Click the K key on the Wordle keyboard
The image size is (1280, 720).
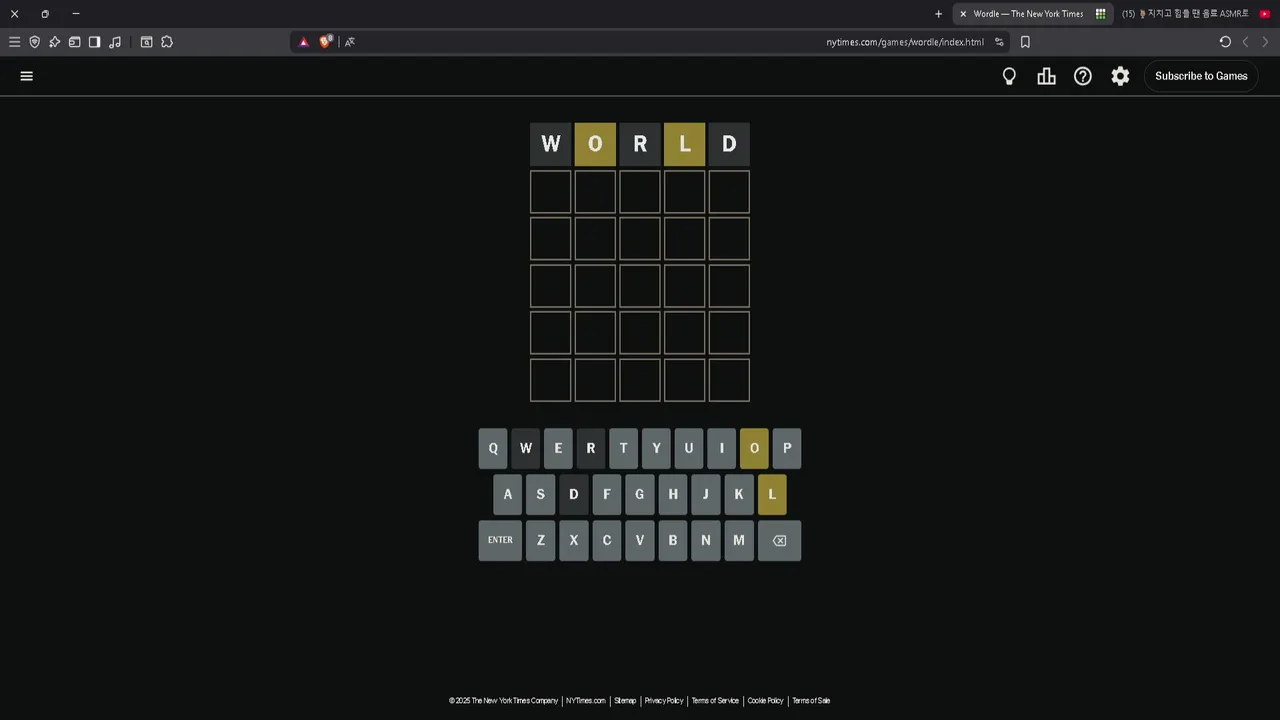coord(739,494)
